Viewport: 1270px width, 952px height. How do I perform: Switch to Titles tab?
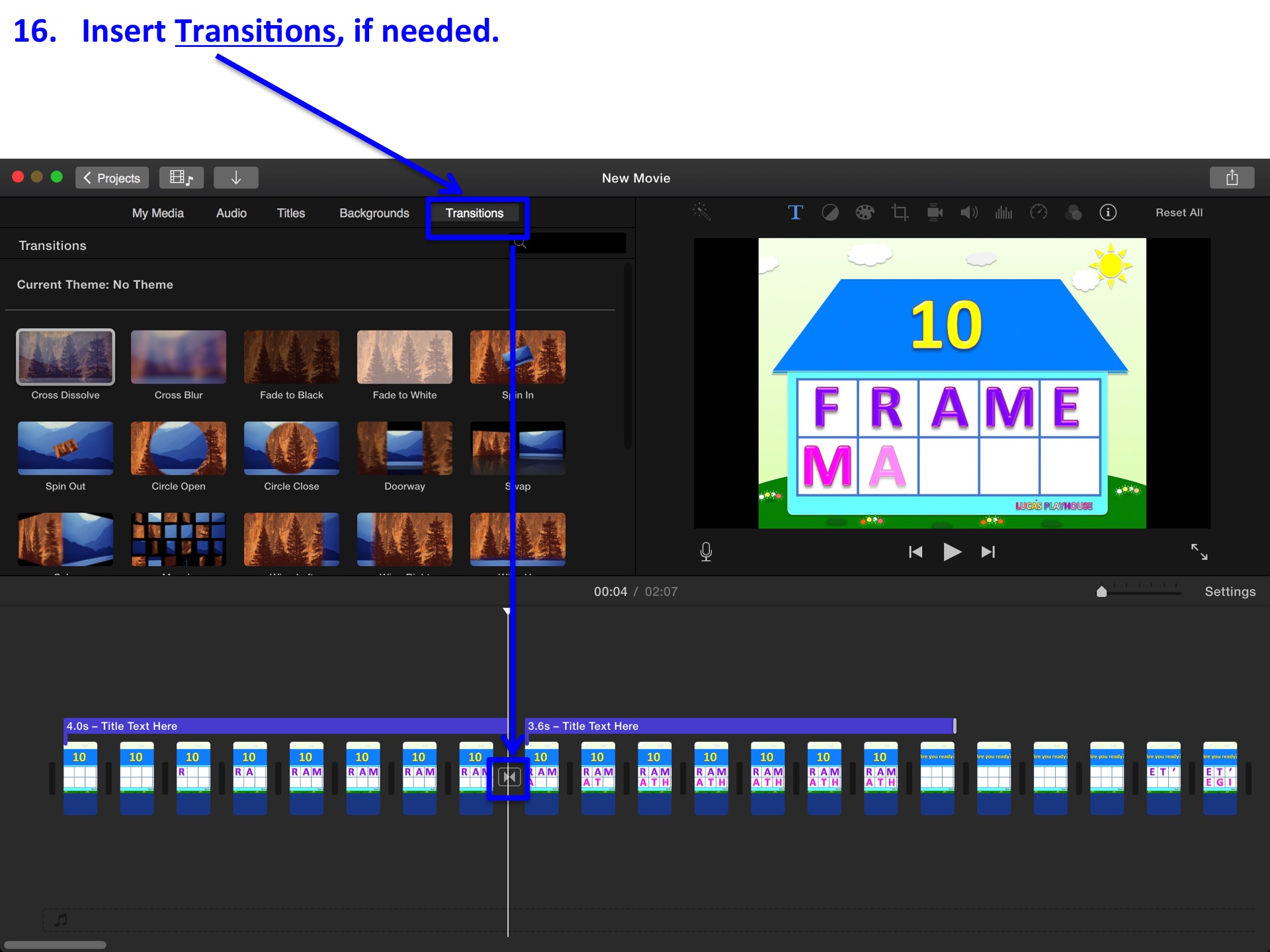[x=290, y=213]
